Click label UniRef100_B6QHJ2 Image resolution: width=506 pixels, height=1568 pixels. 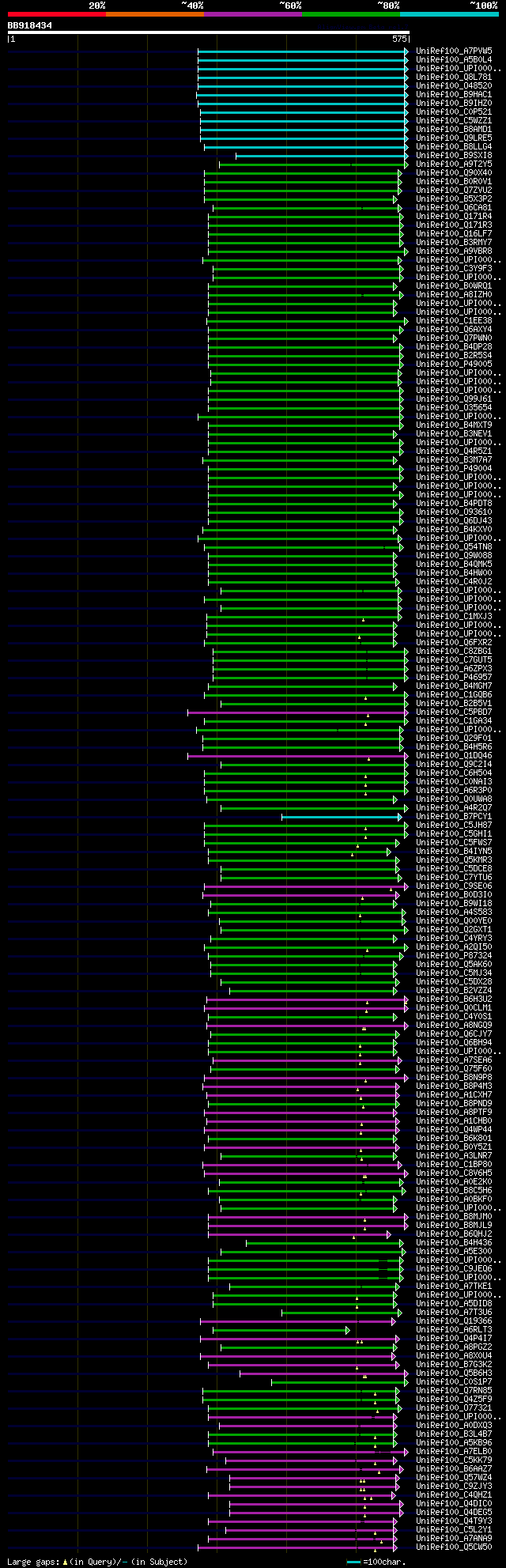454,1234
